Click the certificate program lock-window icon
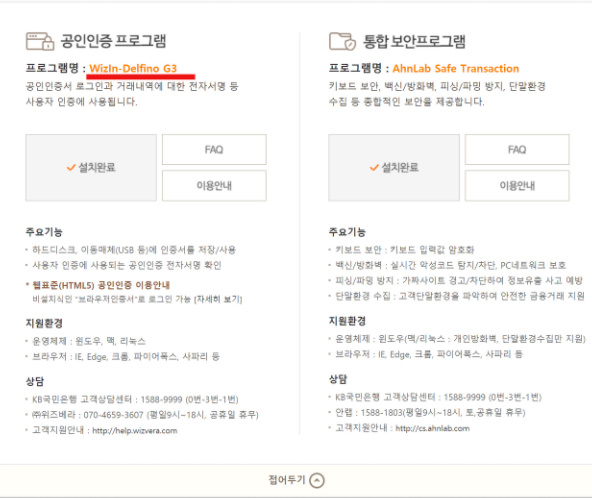The image size is (592, 498). 40,41
